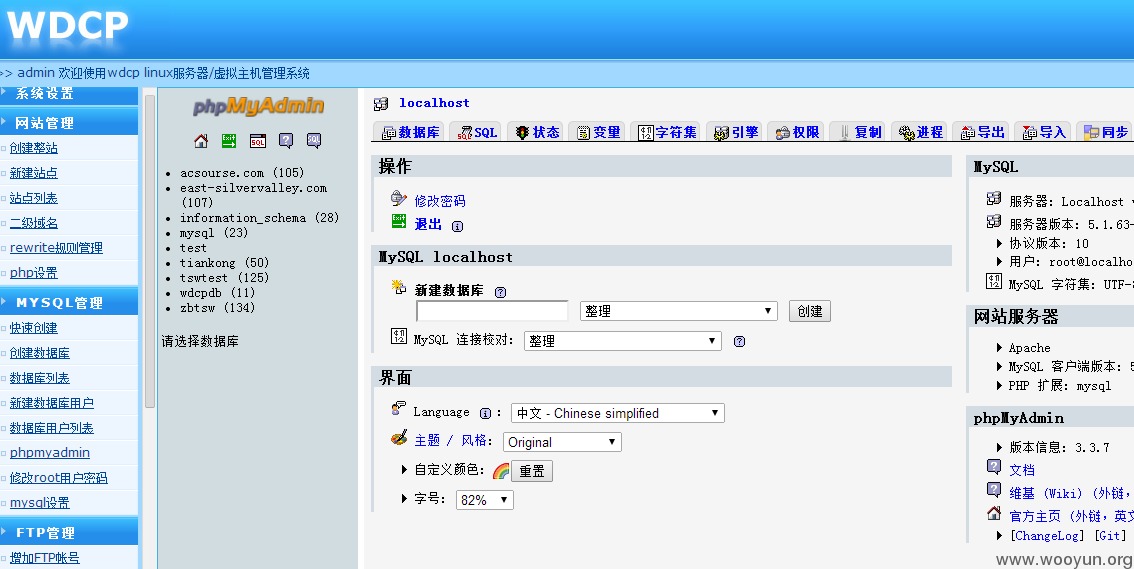Click the green exit icon in sidebar
Image resolution: width=1134 pixels, height=569 pixels.
(x=229, y=141)
